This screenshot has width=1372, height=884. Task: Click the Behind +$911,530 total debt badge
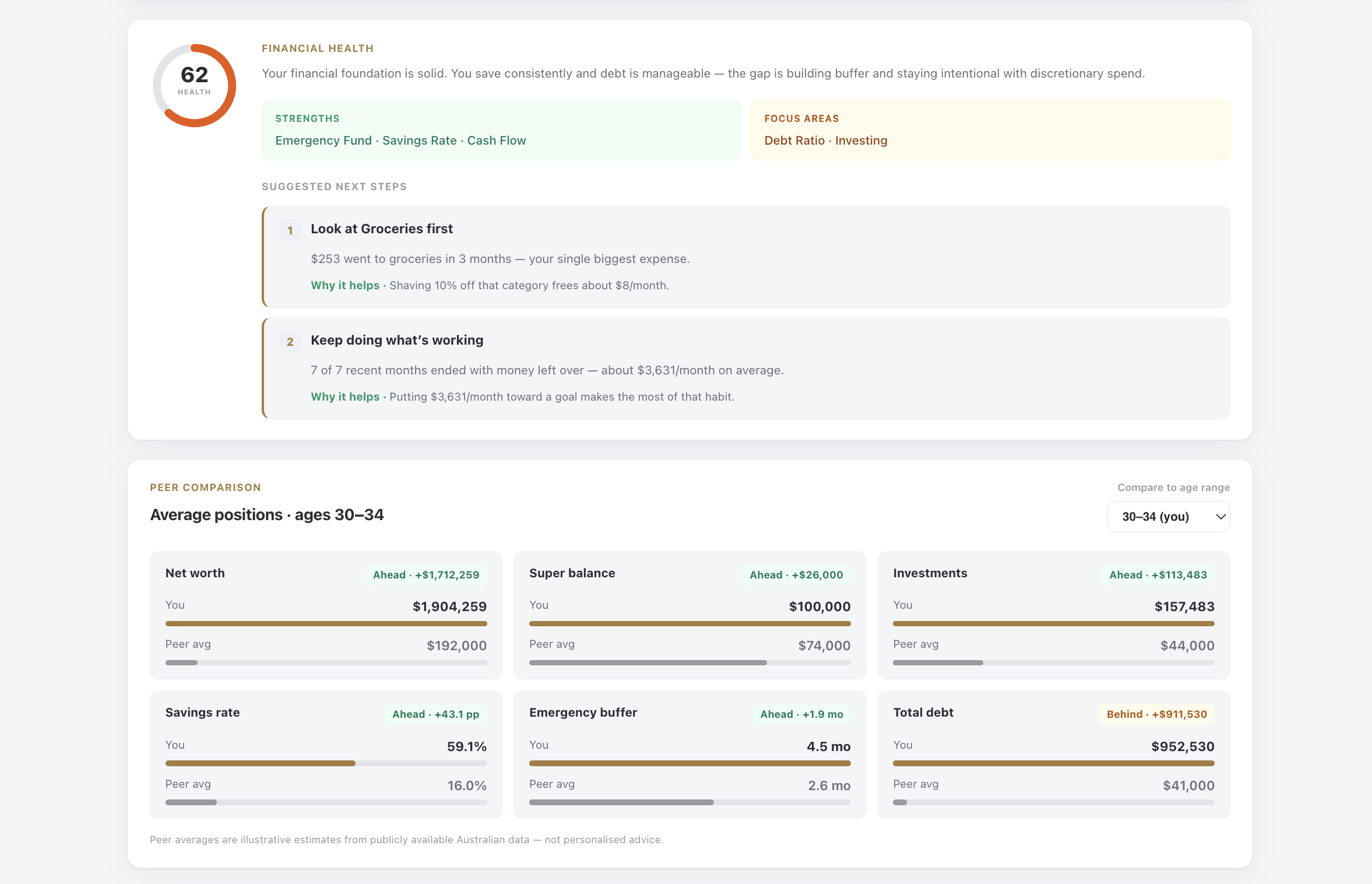click(x=1157, y=714)
